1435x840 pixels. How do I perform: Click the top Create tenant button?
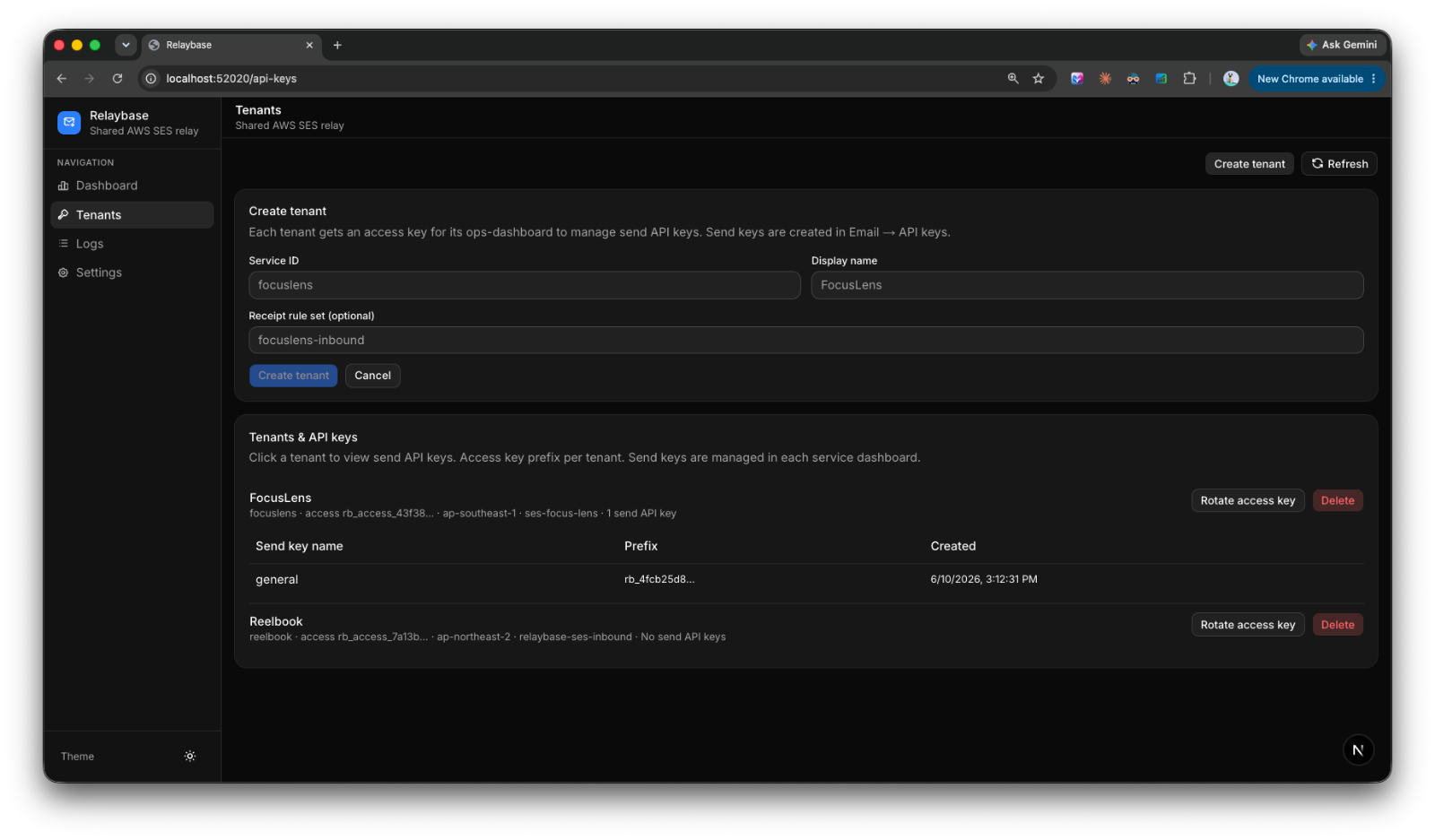tap(1249, 164)
